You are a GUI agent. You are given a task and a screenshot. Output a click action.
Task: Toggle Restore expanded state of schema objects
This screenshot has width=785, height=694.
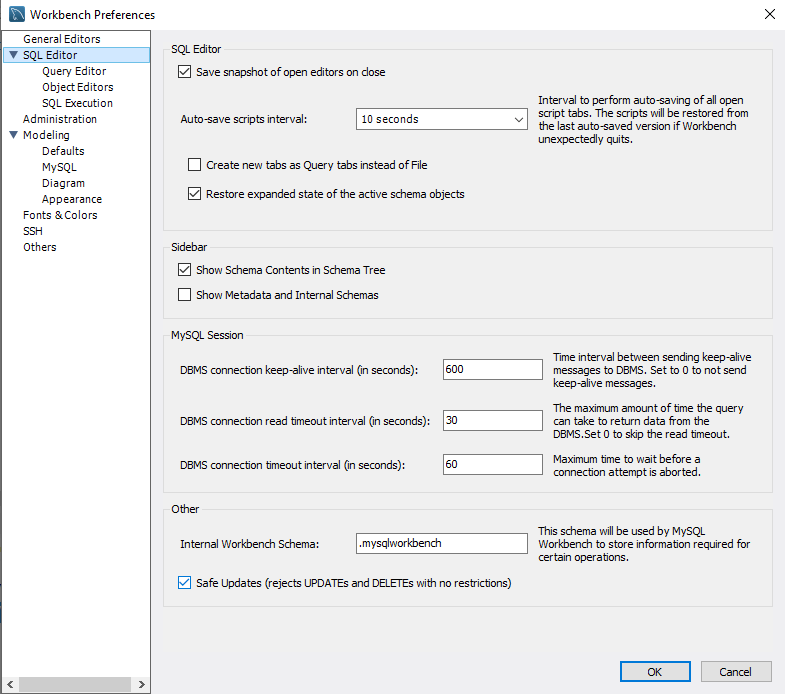pyautogui.click(x=194, y=194)
